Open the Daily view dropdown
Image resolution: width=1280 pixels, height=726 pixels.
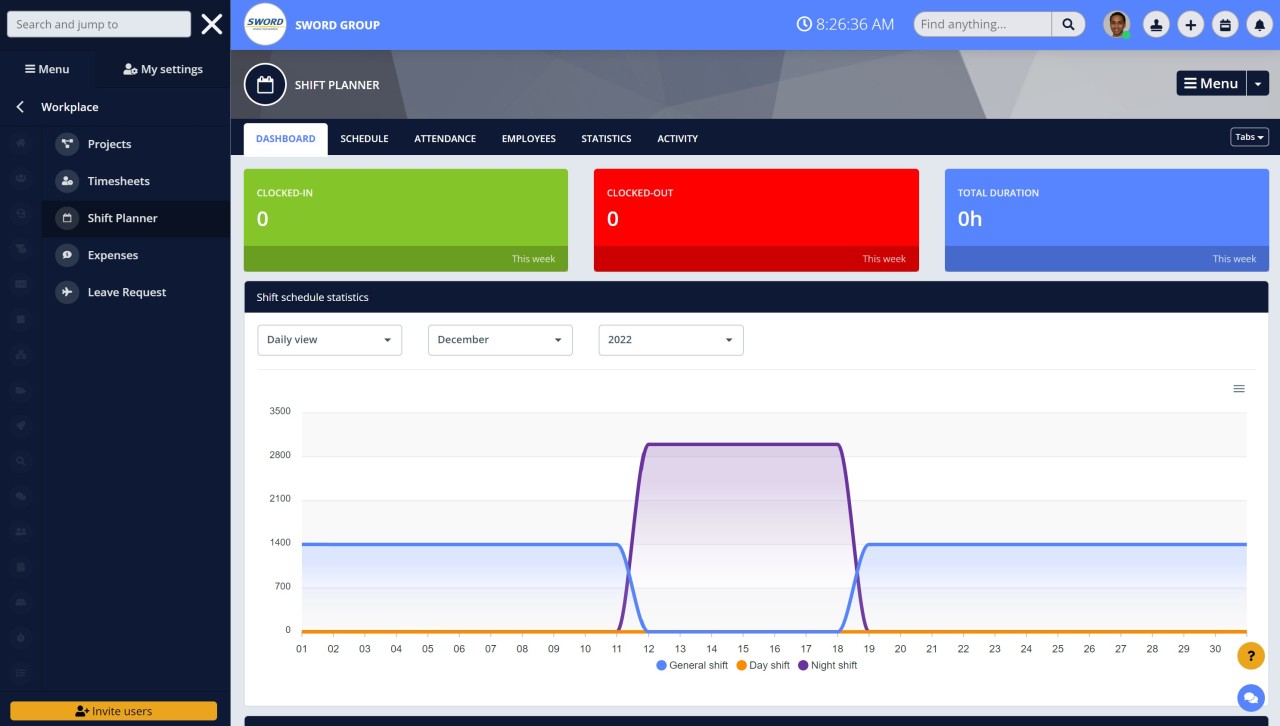[329, 340]
